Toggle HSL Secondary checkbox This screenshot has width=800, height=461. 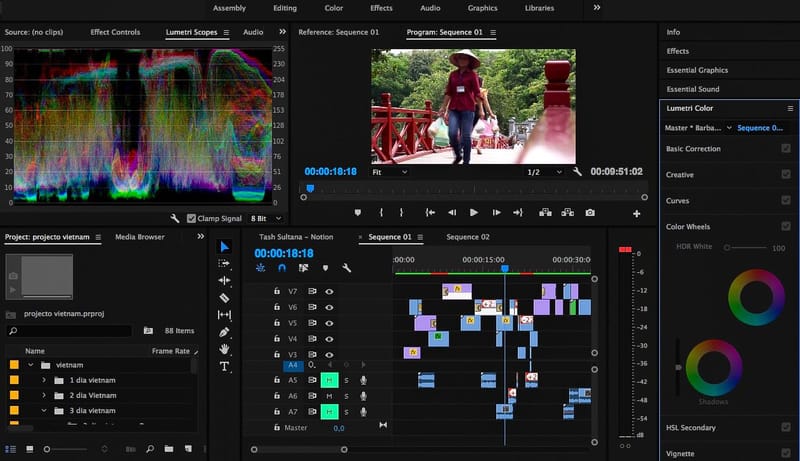786,427
